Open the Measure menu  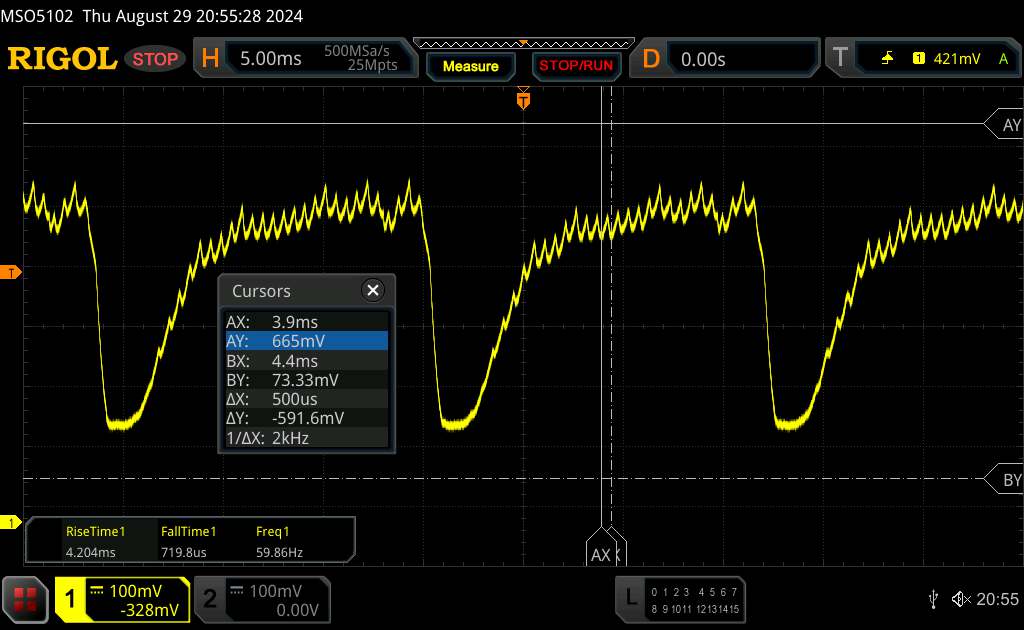[470, 66]
